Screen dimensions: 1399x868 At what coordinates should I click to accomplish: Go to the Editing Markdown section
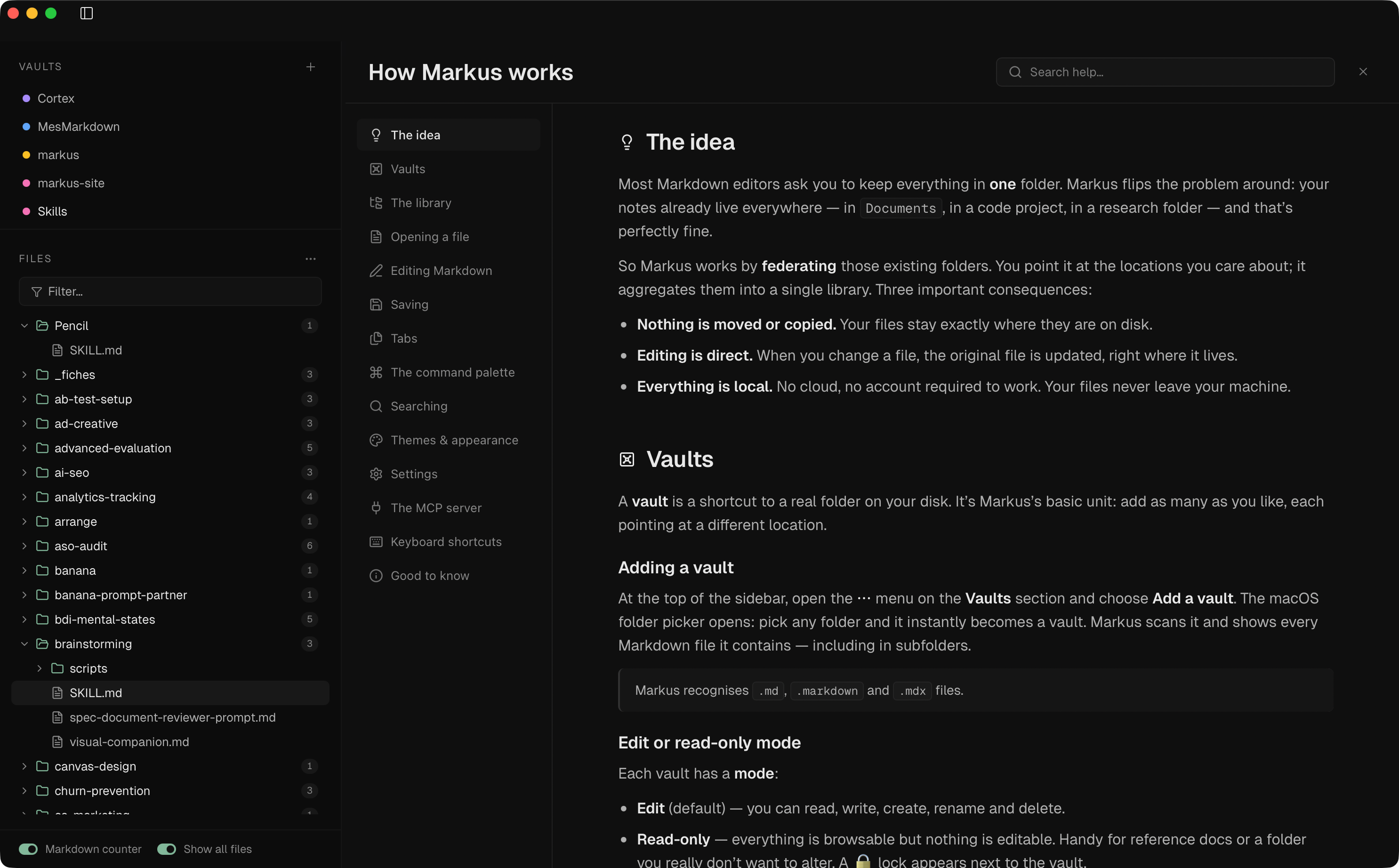[x=448, y=270]
